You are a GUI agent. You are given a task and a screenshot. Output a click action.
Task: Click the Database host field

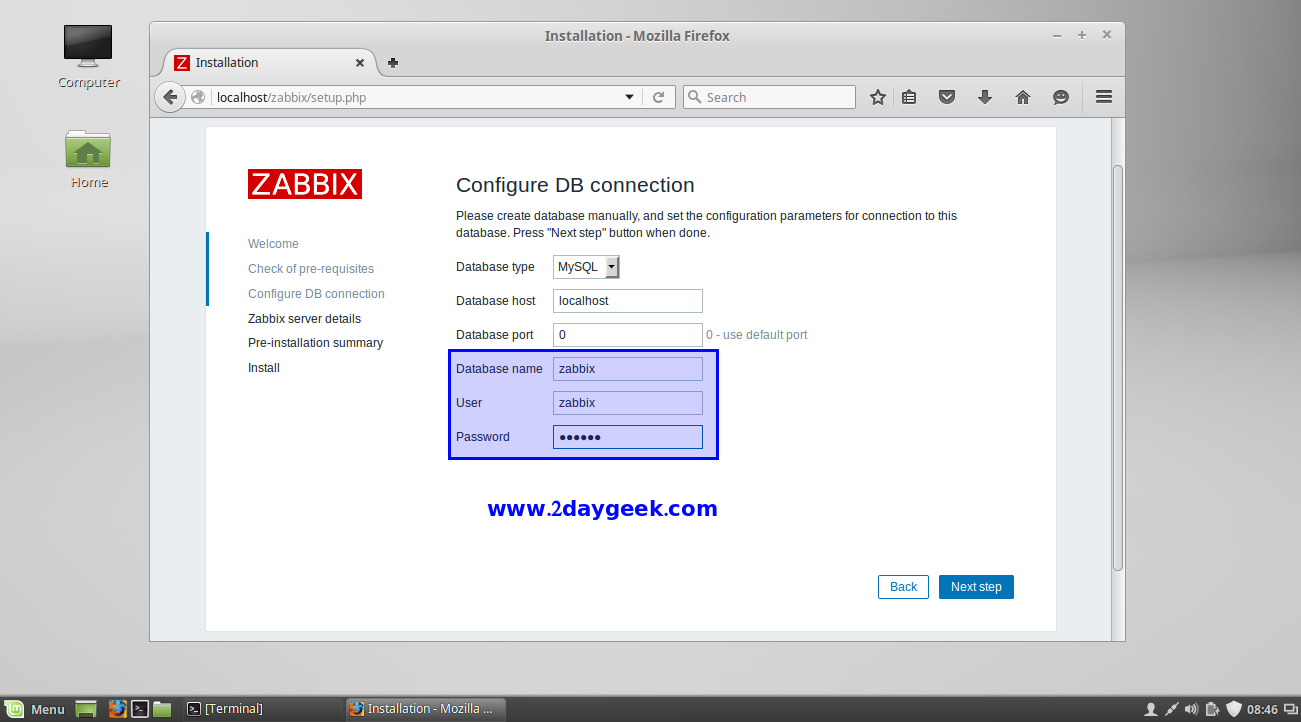[628, 301]
